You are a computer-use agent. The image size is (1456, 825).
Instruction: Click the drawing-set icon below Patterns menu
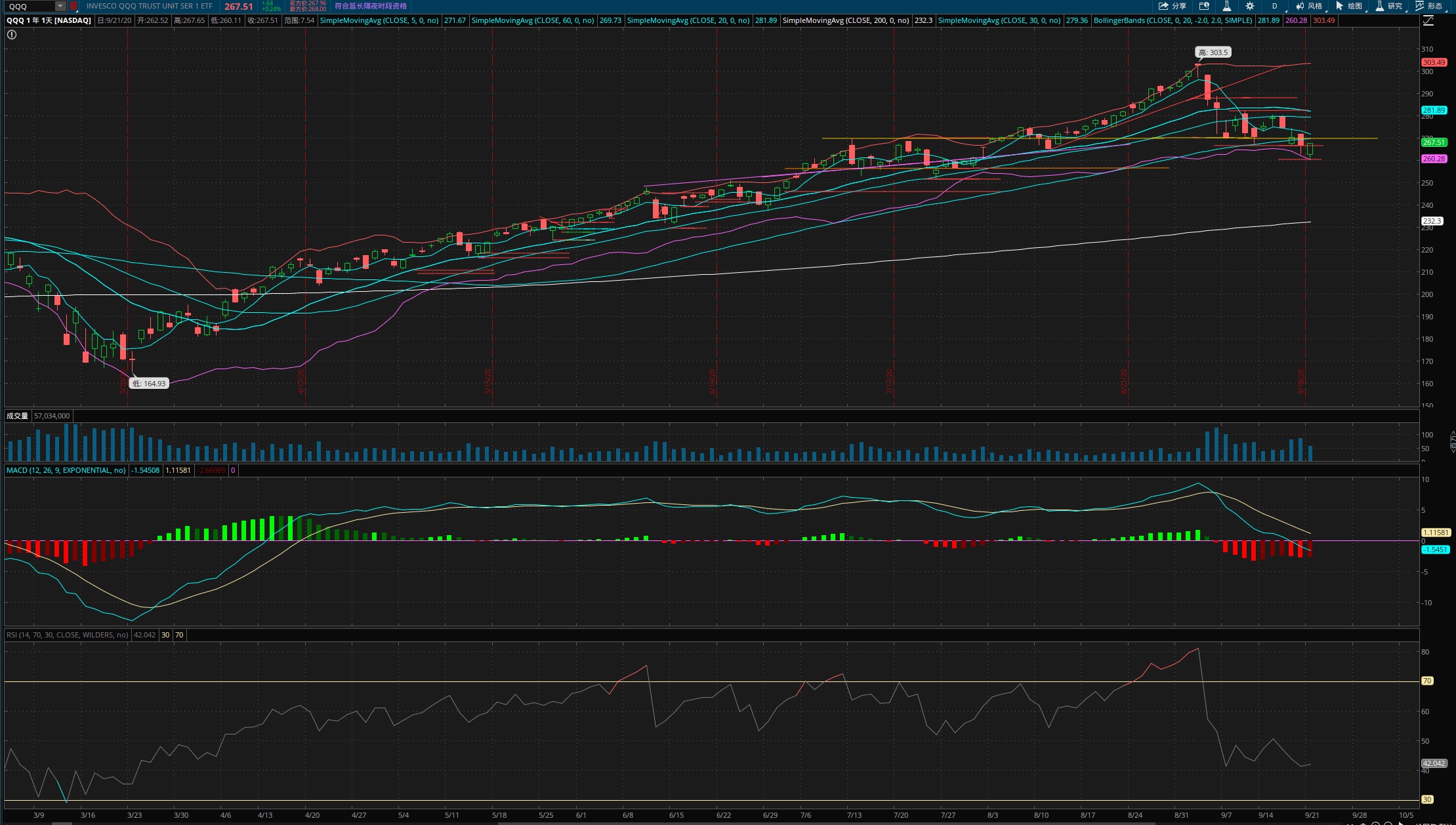[1428, 21]
